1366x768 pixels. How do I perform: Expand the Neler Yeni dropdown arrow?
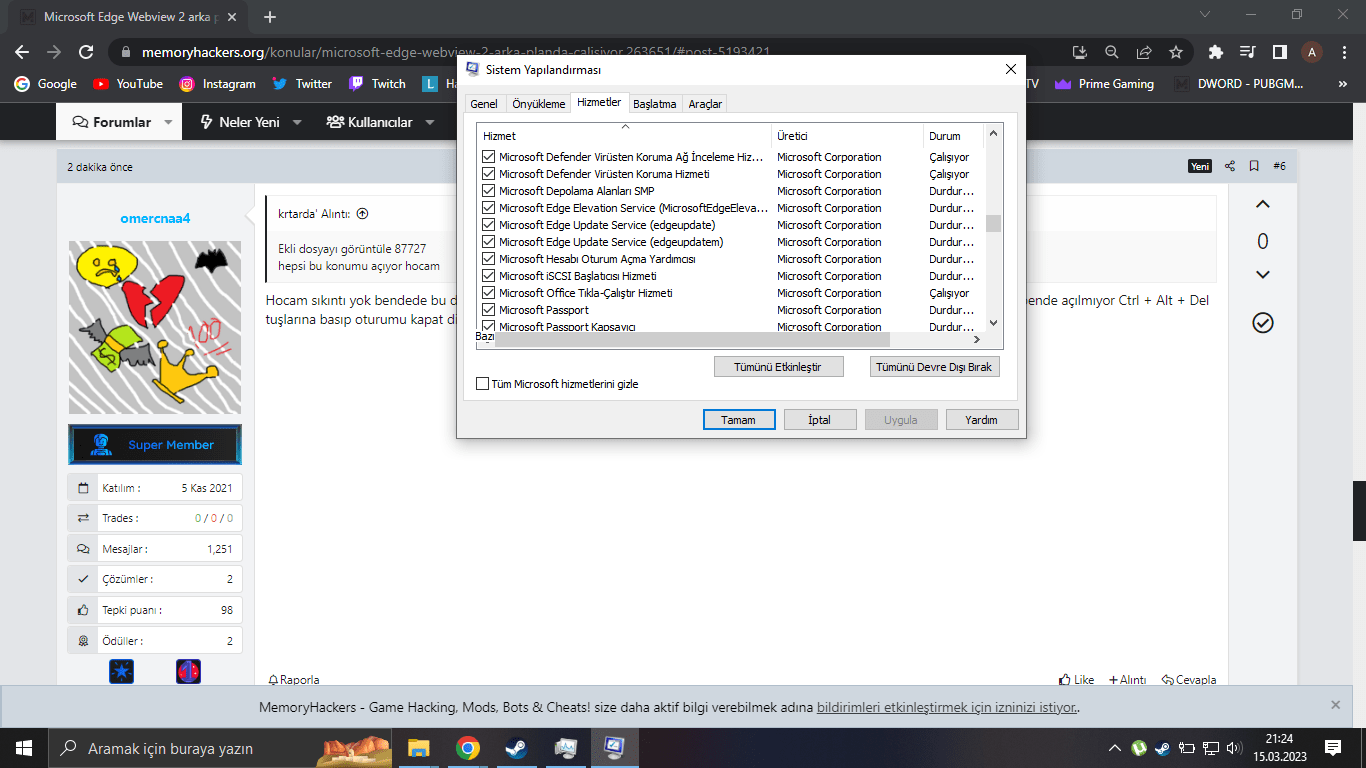298,122
